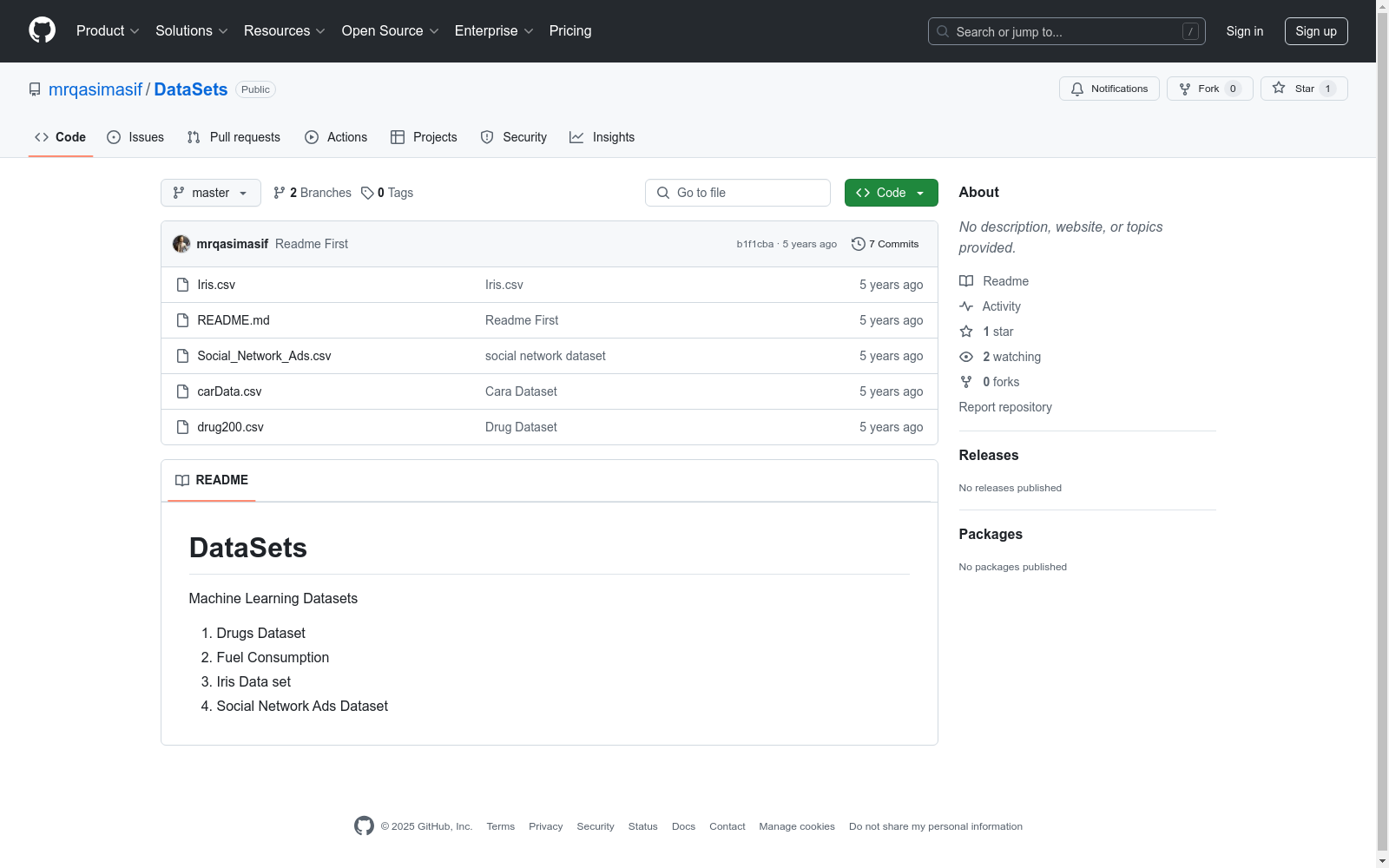View the 0 Tags link
This screenshot has height=868, width=1389.
[x=387, y=193]
